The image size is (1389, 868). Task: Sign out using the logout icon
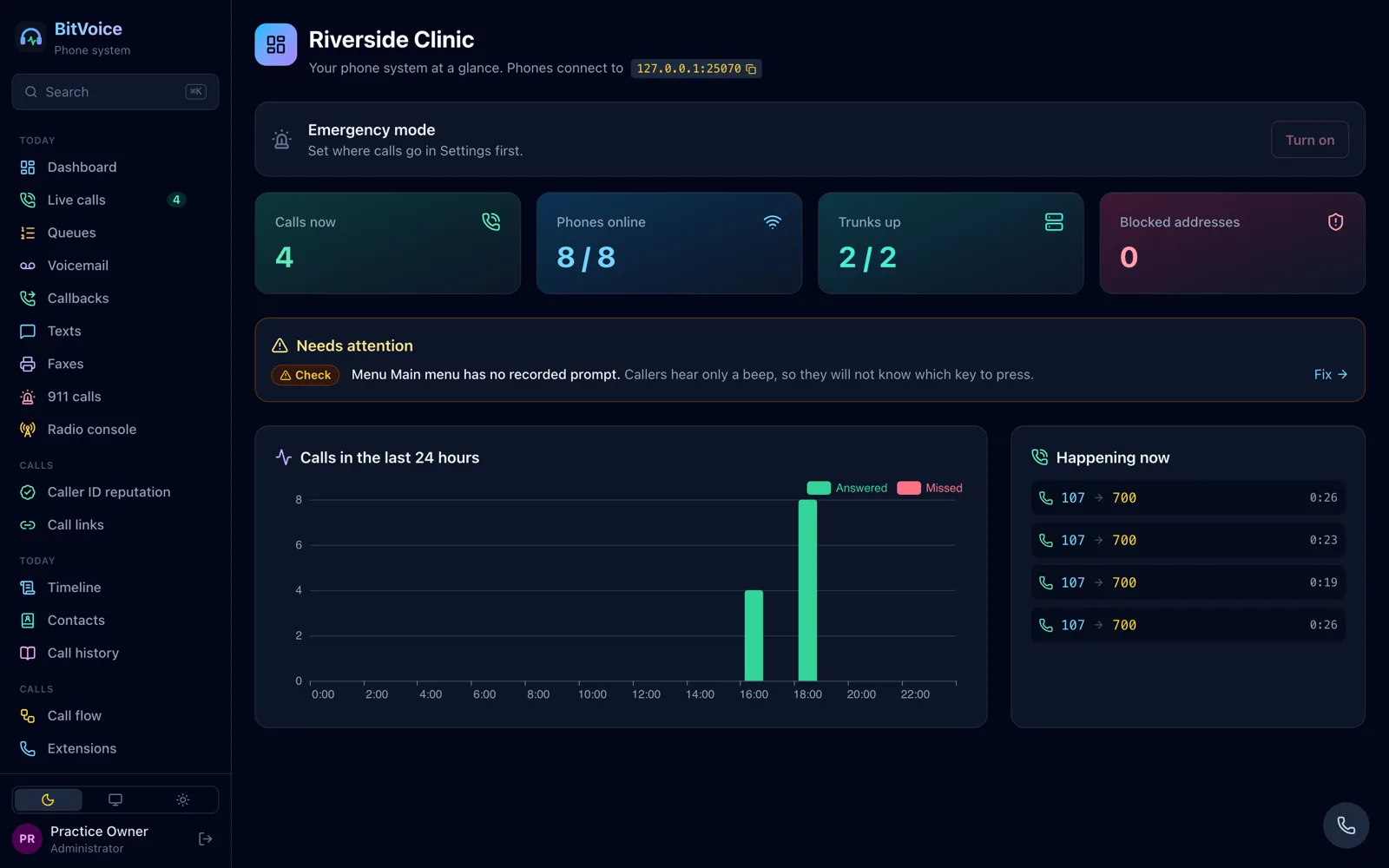coord(206,839)
